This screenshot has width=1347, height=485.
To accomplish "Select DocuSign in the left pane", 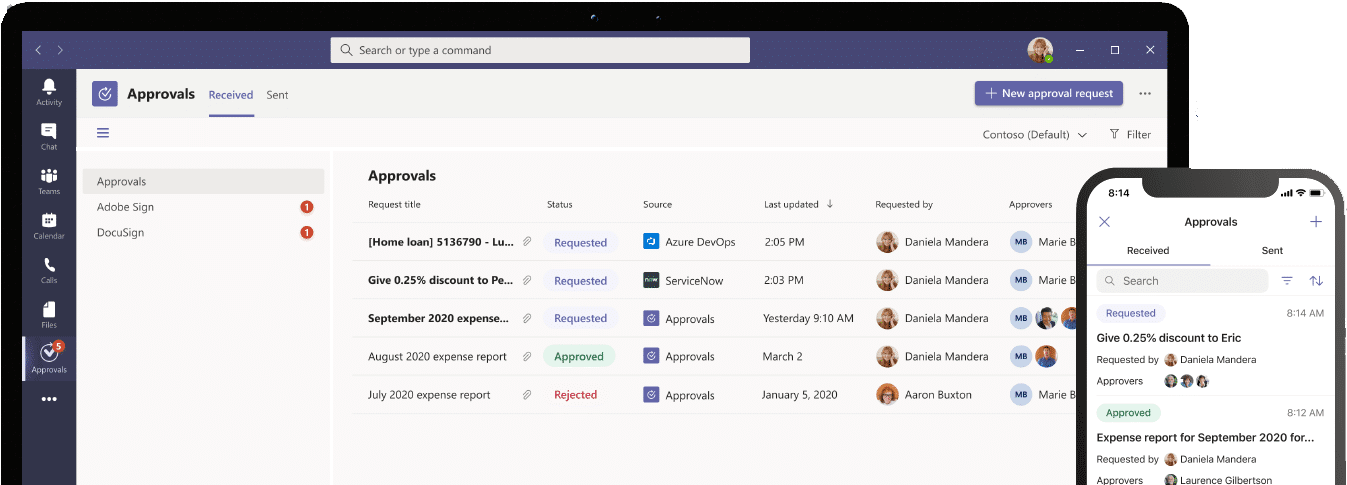I will coord(123,232).
